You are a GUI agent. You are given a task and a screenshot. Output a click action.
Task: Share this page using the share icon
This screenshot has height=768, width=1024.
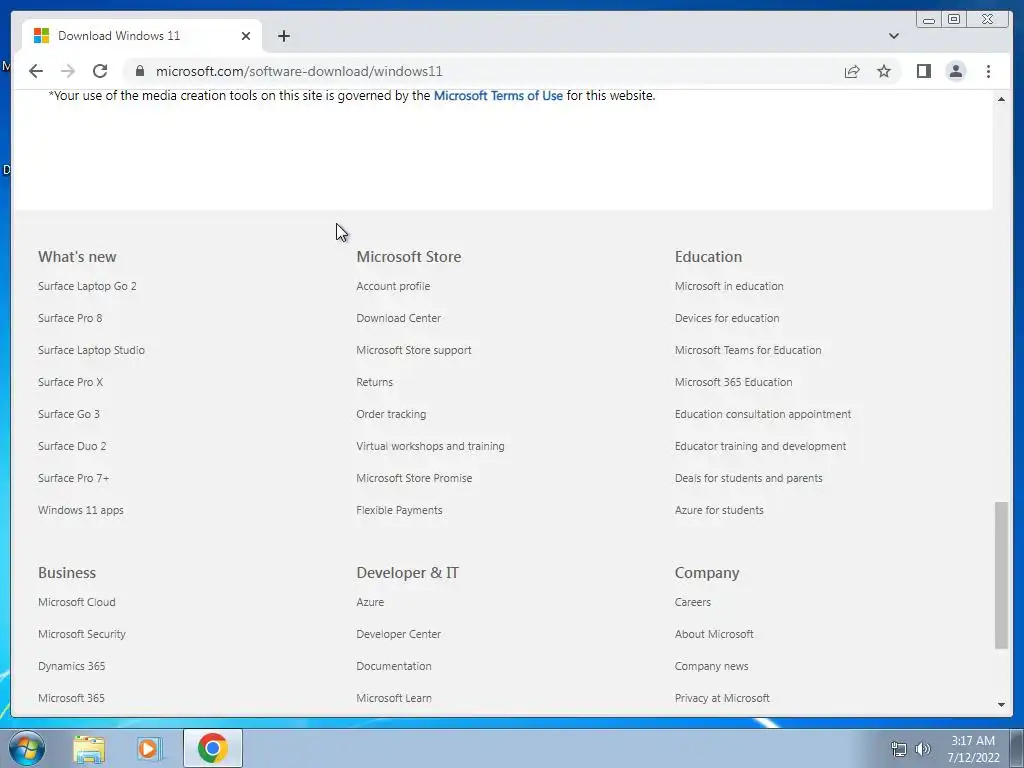tap(852, 71)
